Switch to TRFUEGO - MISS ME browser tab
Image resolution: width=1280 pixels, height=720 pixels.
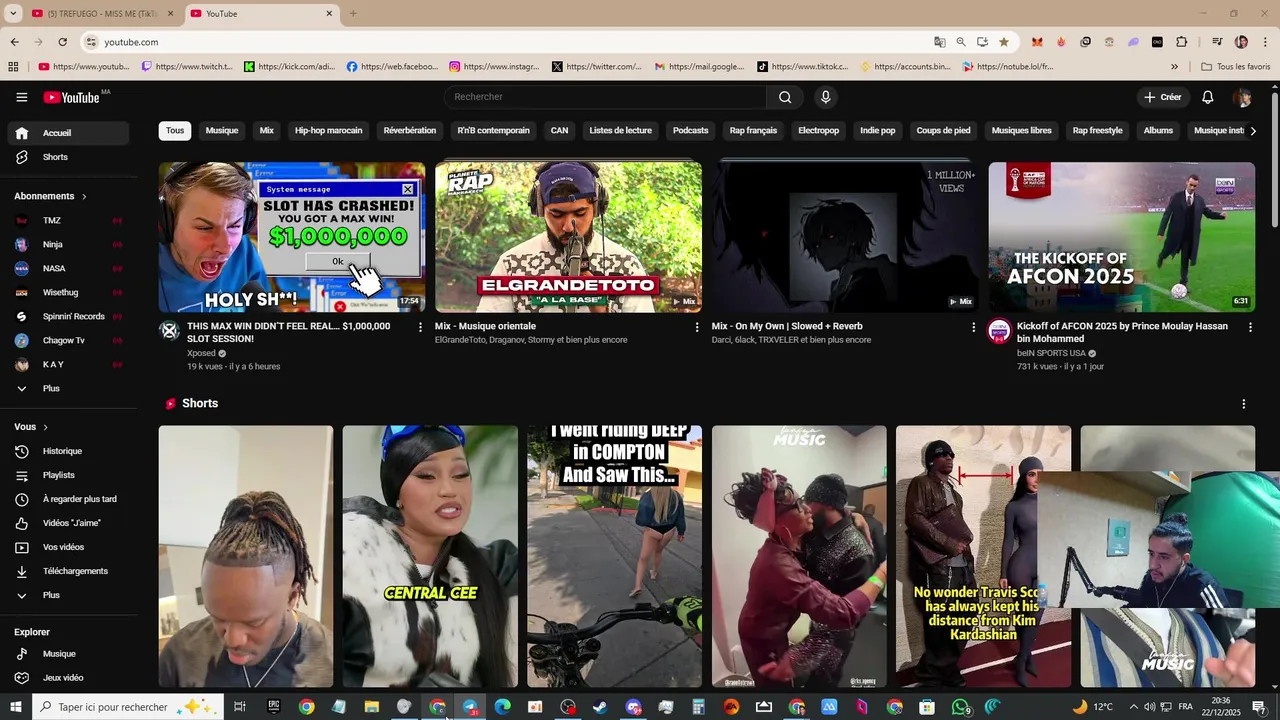tap(102, 14)
